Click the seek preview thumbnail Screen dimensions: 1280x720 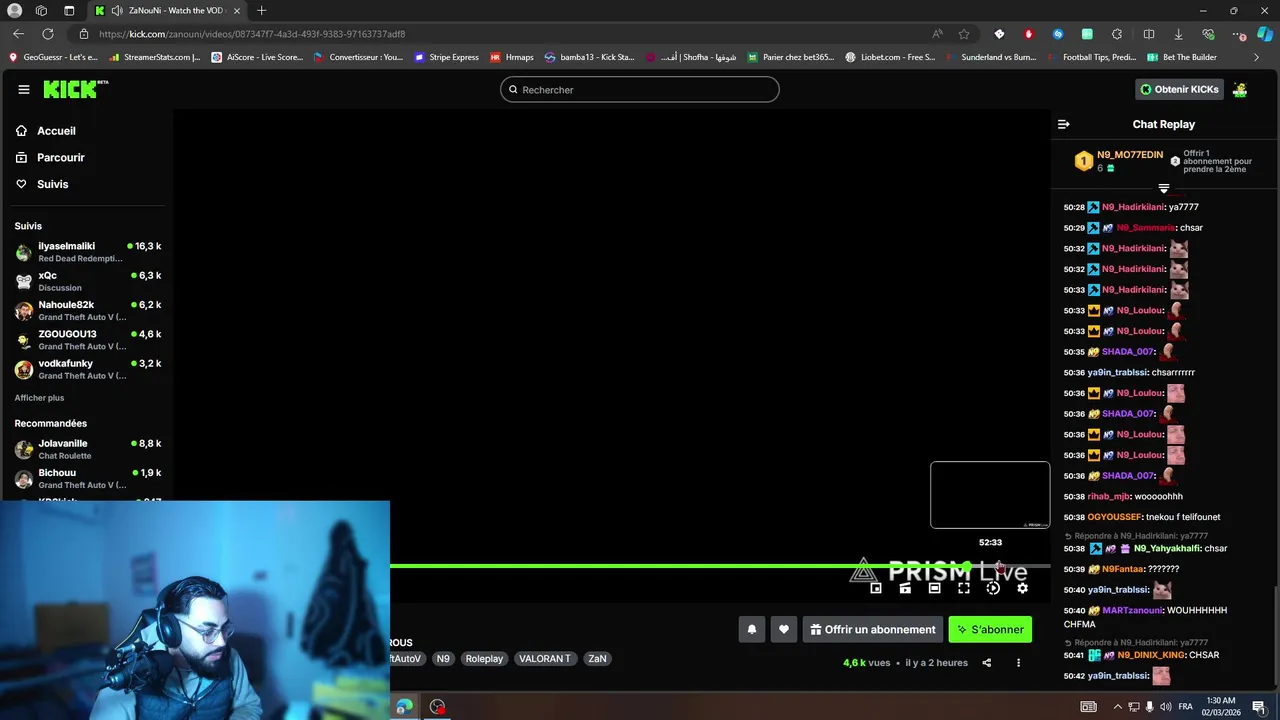coord(990,495)
